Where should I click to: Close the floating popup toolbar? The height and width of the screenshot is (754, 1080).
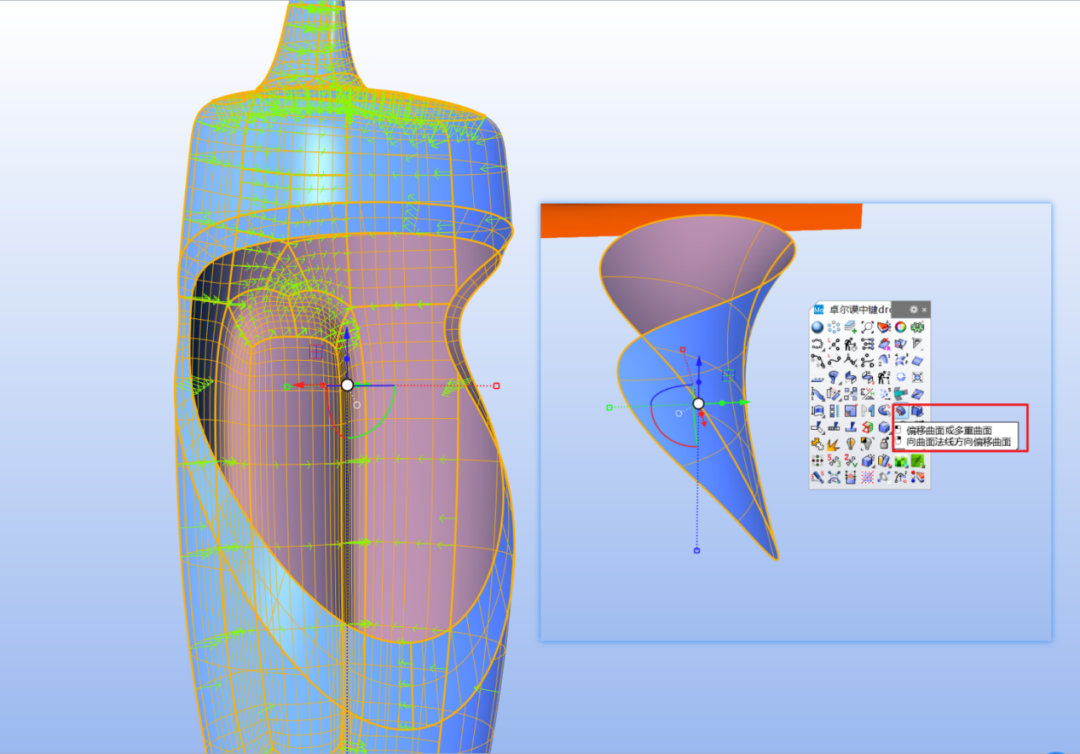click(x=924, y=310)
